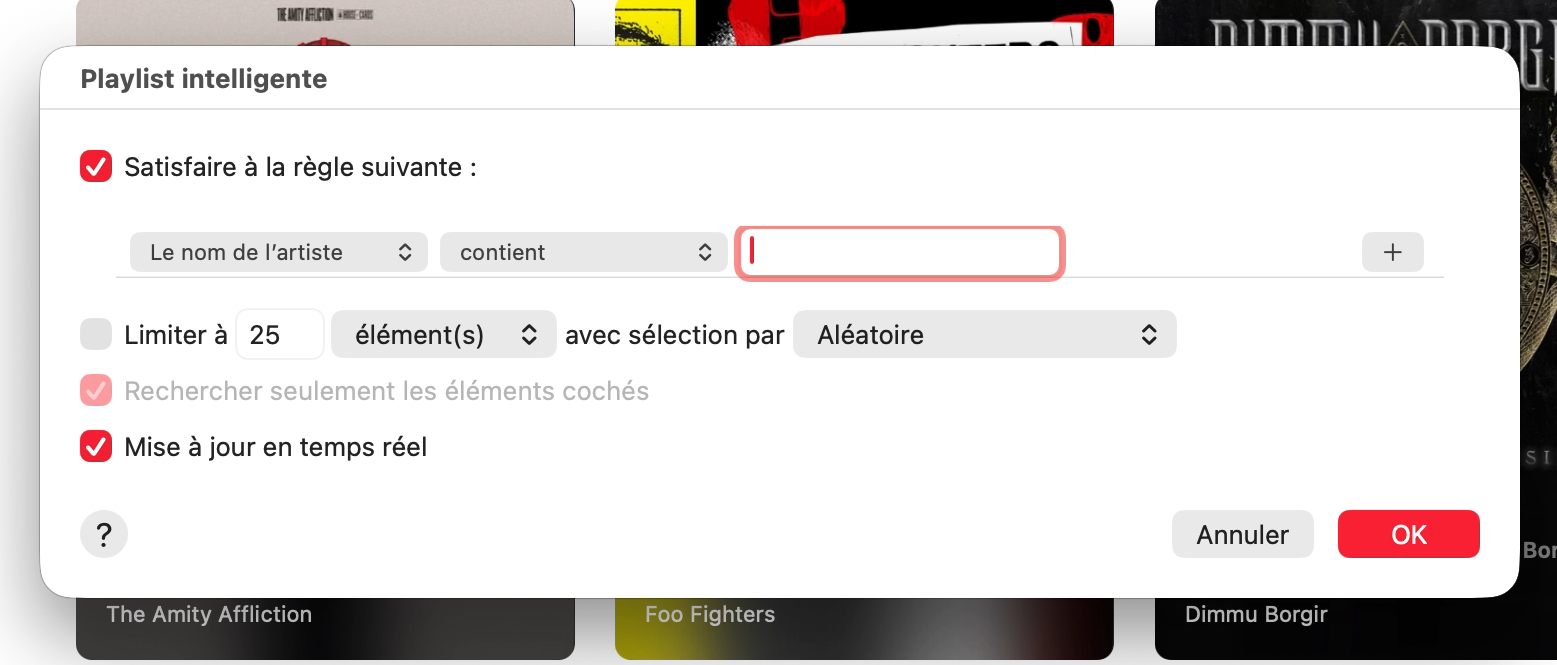1557x665 pixels.
Task: Click the Foo Fighters cover artwork
Action: (x=864, y=22)
